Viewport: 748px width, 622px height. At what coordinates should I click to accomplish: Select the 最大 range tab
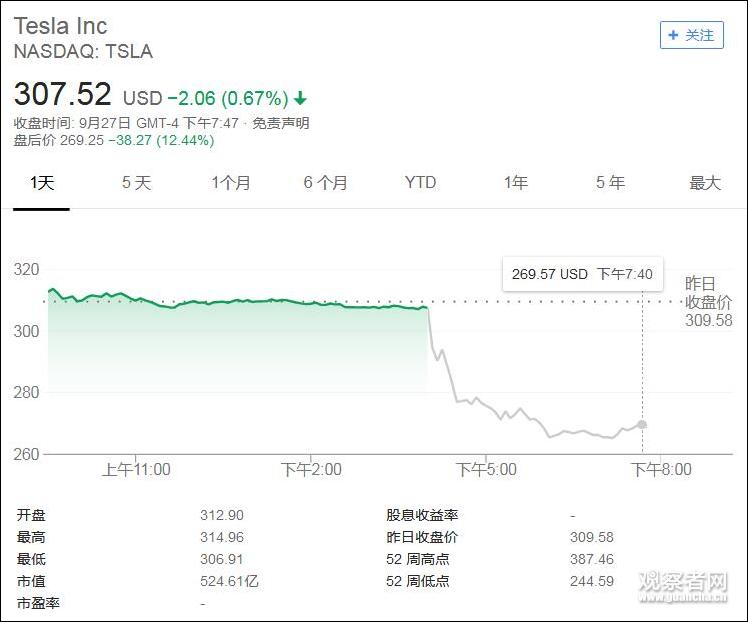[x=704, y=183]
